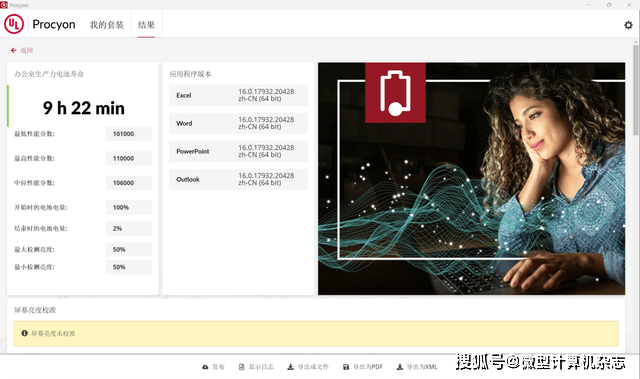
Task: Click the 最大检测亮度 50% value
Action: pos(129,249)
